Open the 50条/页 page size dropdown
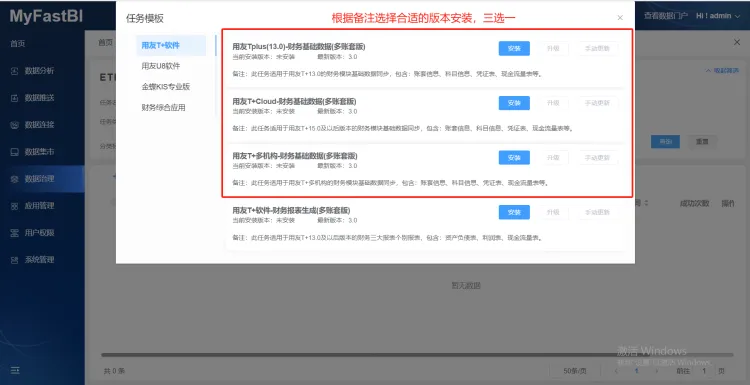 [575, 371]
